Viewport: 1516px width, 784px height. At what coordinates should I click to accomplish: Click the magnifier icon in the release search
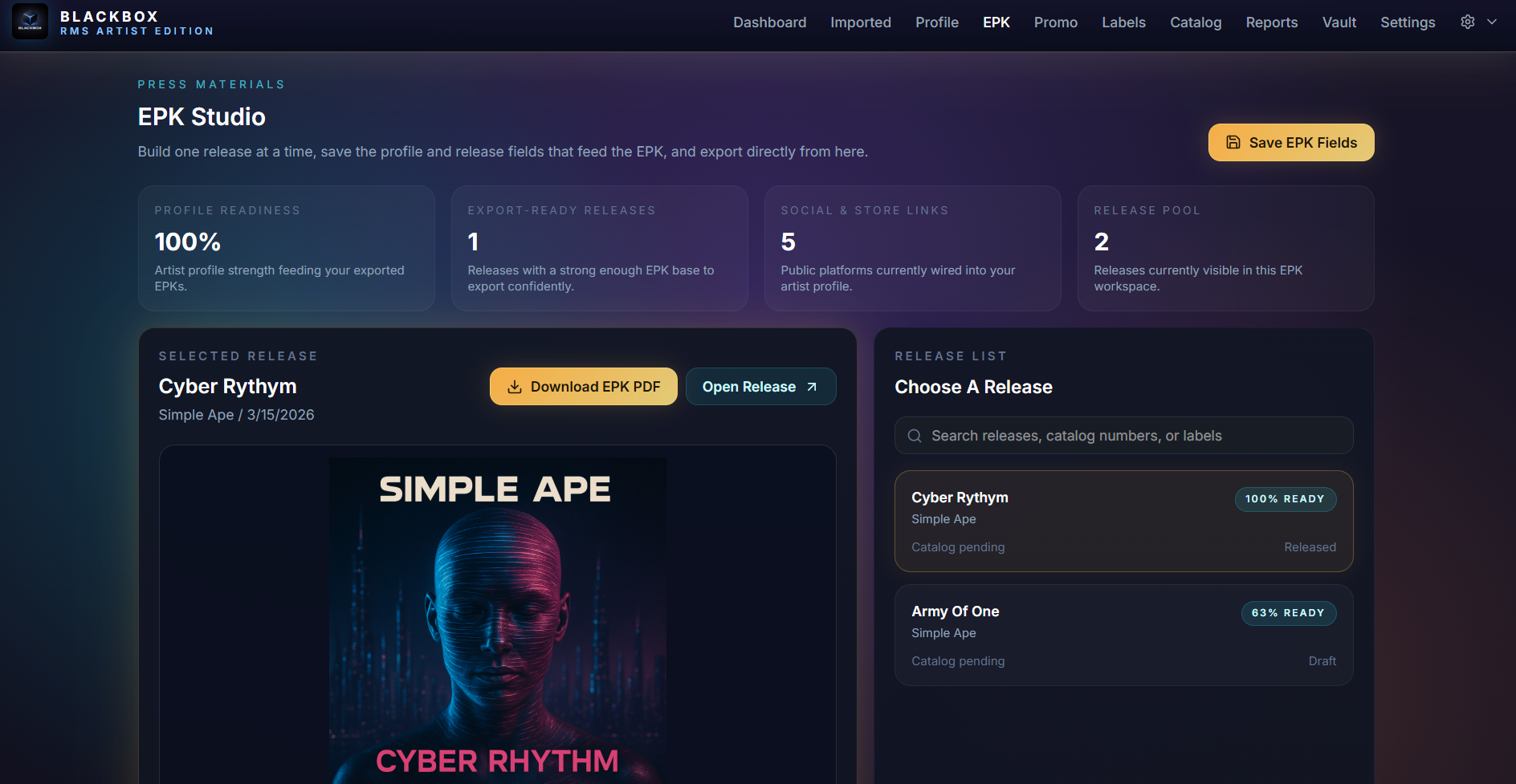(x=915, y=435)
